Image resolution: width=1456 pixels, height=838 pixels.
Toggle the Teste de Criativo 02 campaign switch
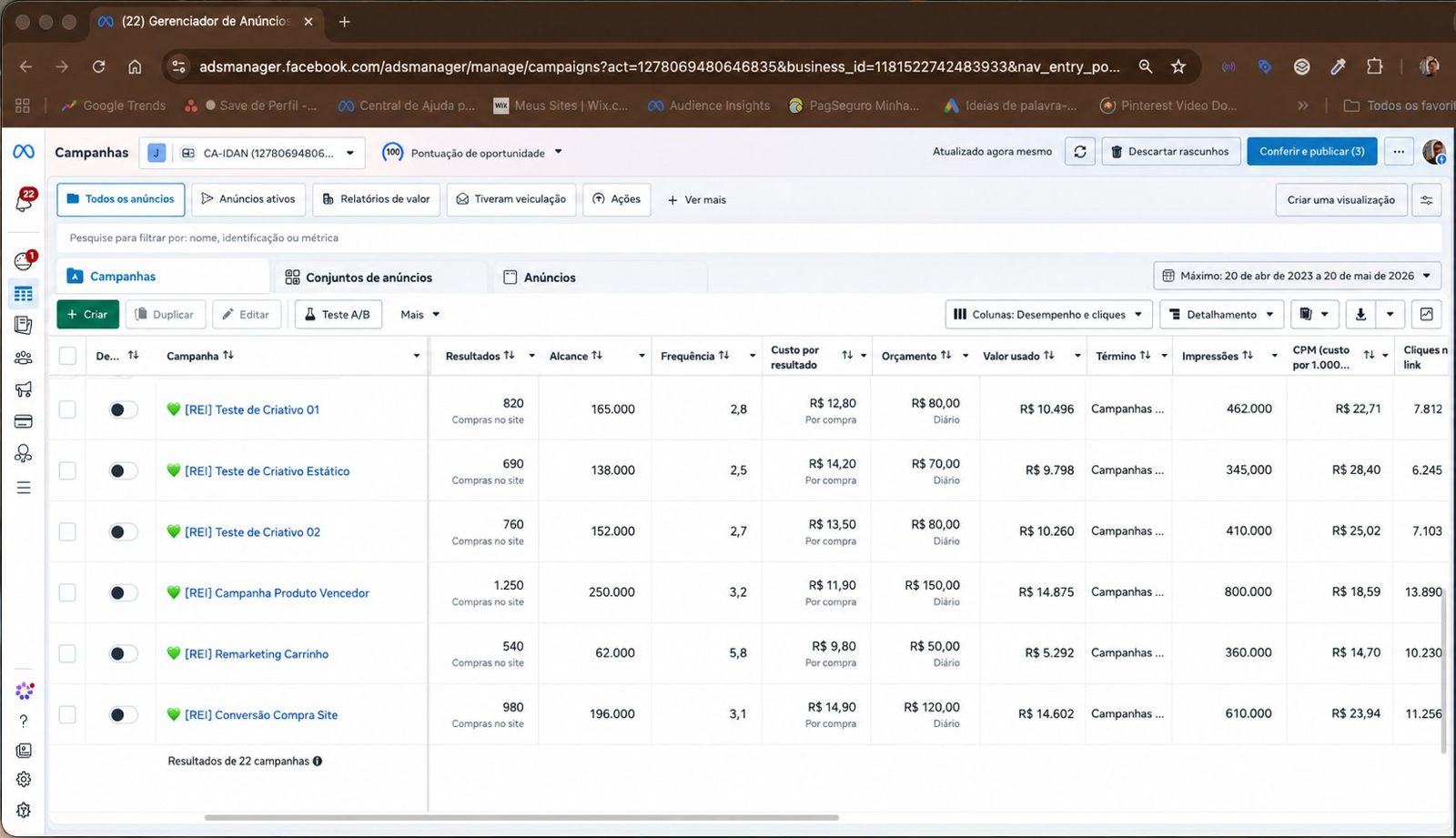coord(123,531)
